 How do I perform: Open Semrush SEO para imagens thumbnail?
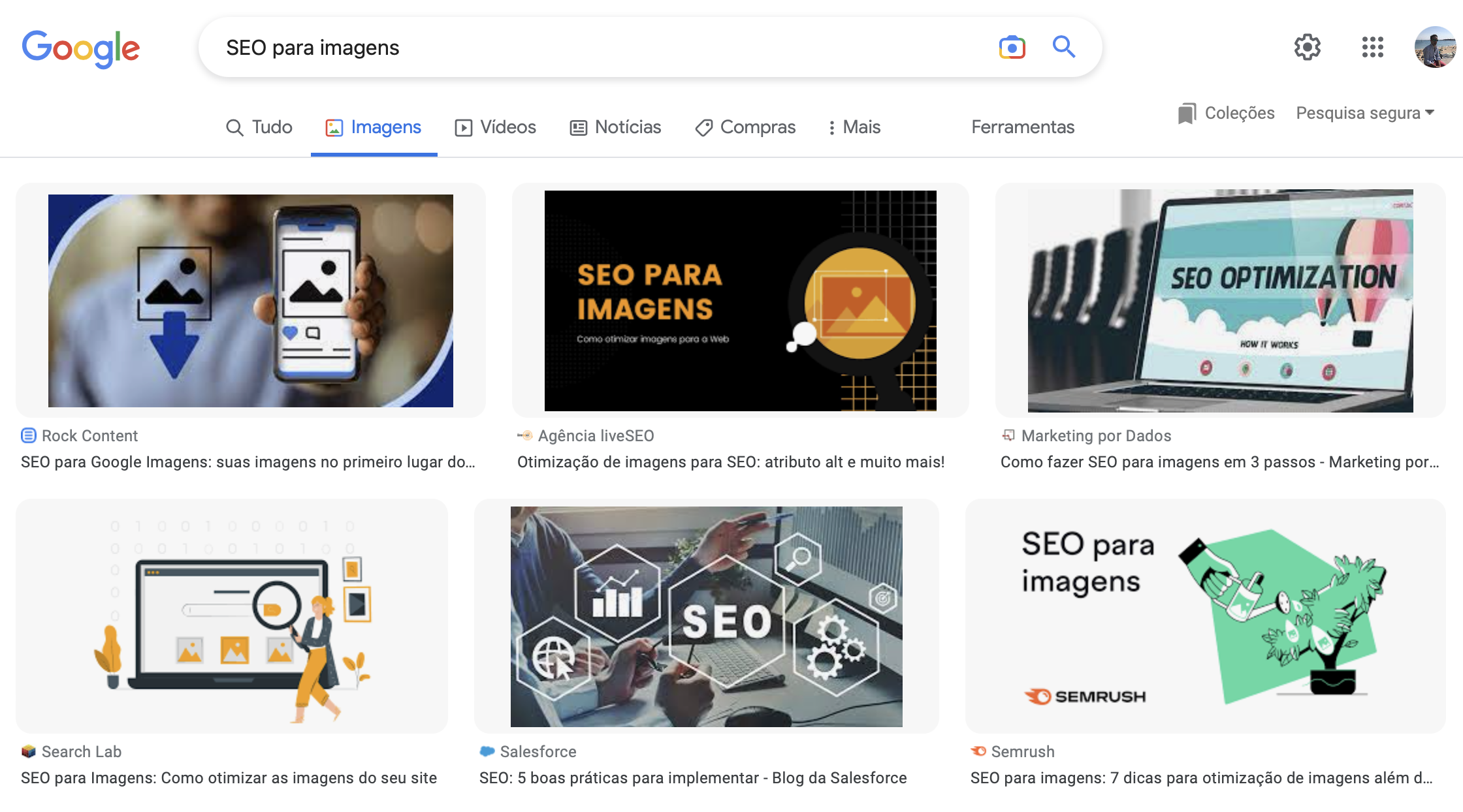click(x=1206, y=616)
